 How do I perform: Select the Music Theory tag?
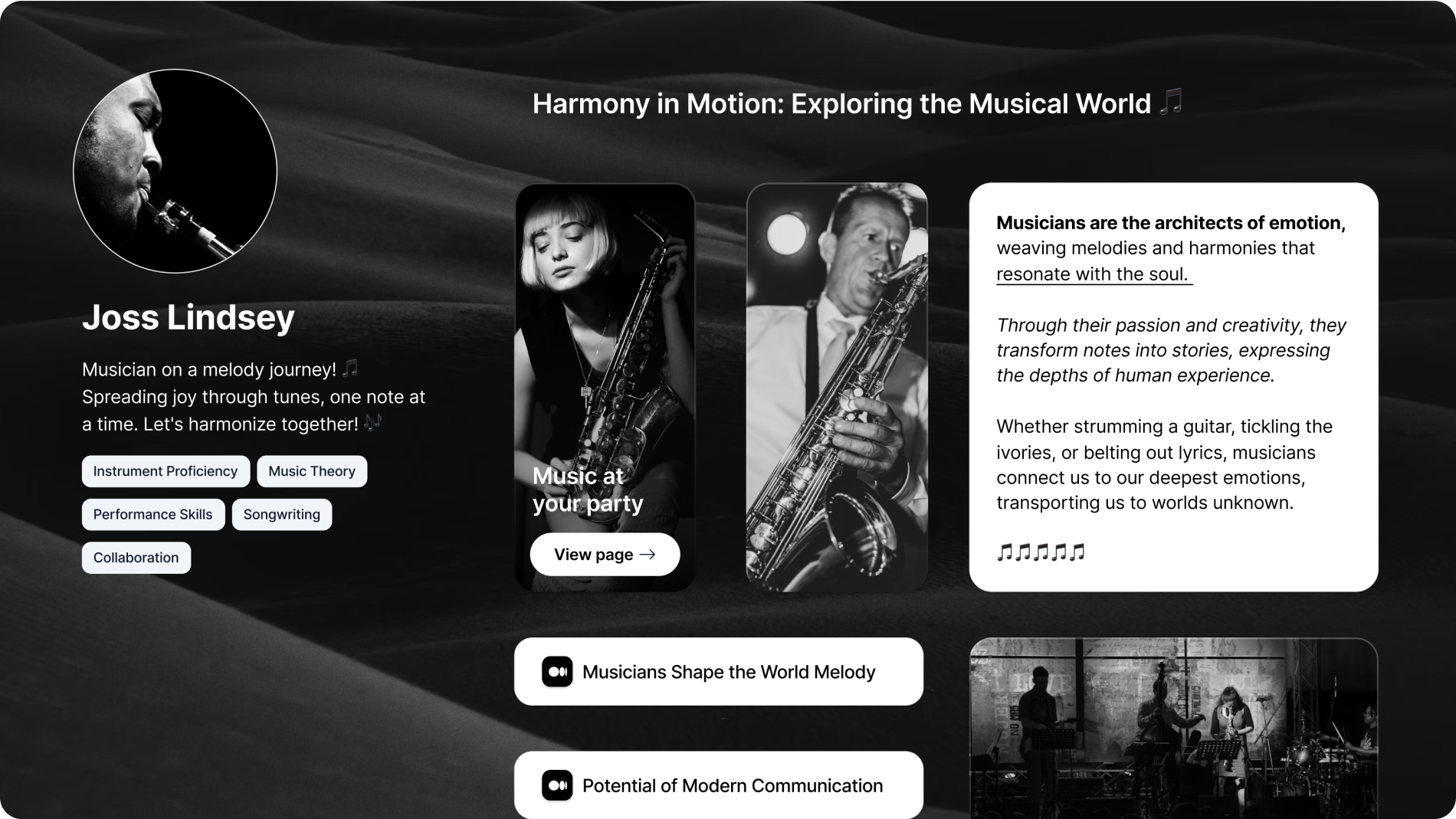[x=312, y=471]
